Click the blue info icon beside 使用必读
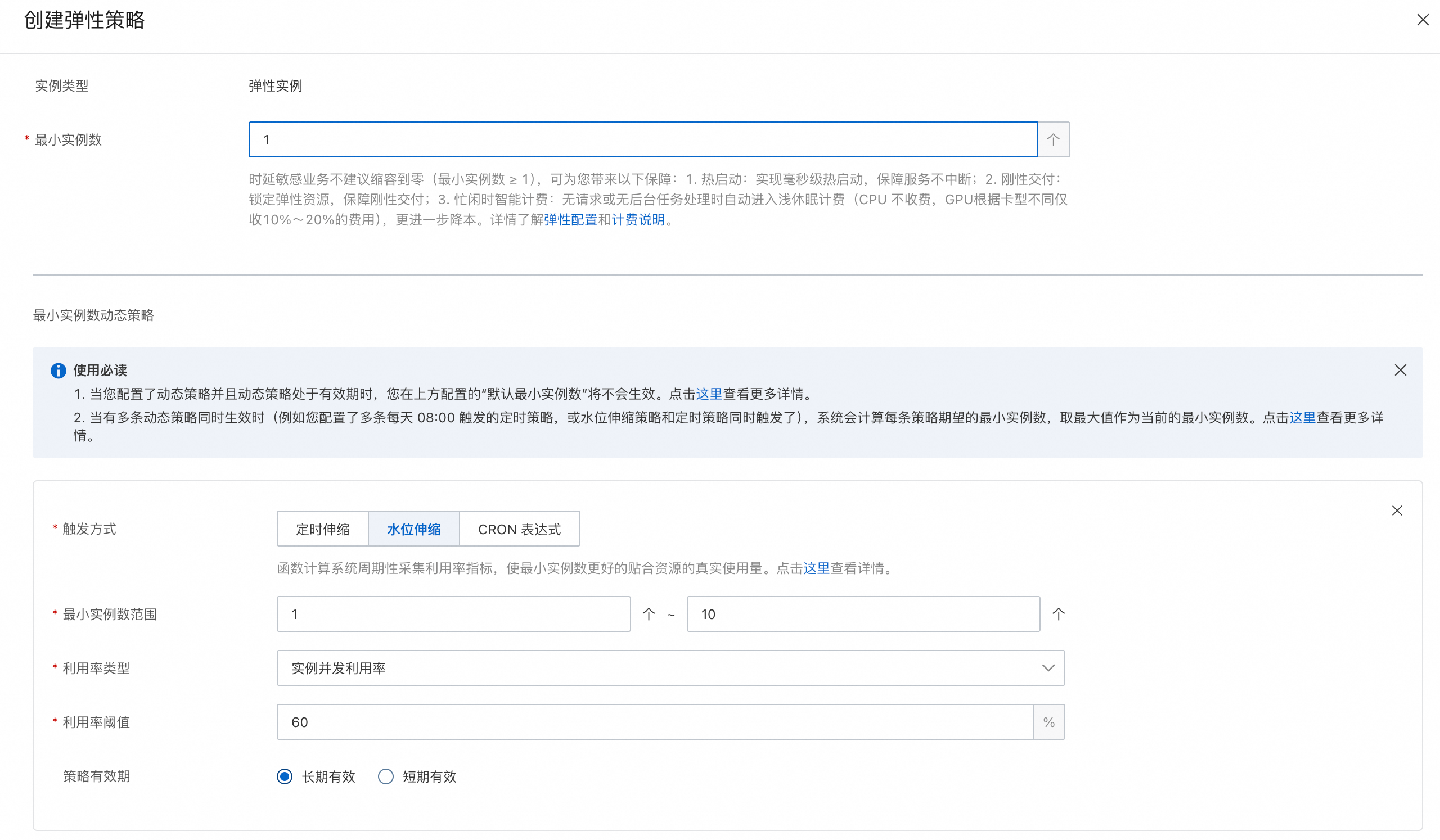This screenshot has height=840, width=1440. 58,371
